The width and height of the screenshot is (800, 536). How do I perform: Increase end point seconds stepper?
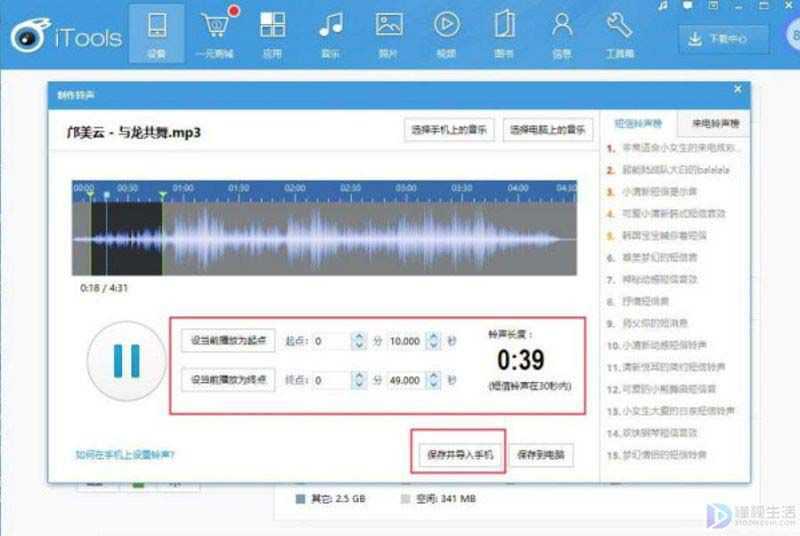(x=433, y=376)
